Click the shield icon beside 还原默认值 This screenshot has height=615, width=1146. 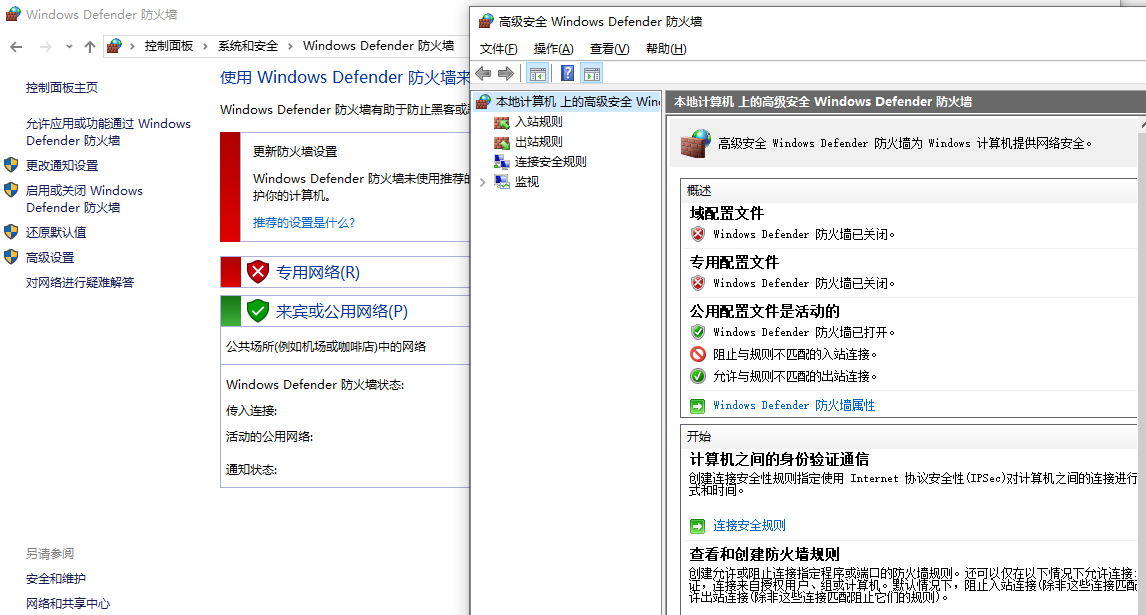11,232
